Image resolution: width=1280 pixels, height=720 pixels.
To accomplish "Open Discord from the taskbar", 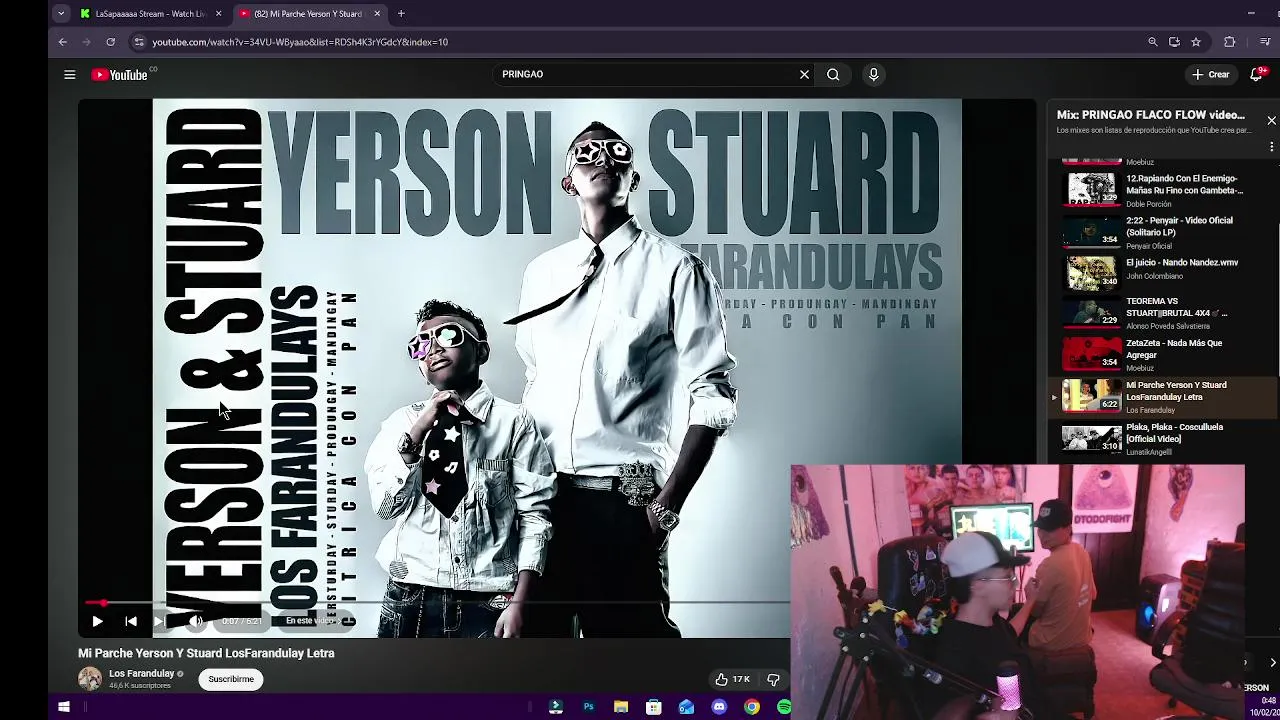I will click(x=719, y=707).
